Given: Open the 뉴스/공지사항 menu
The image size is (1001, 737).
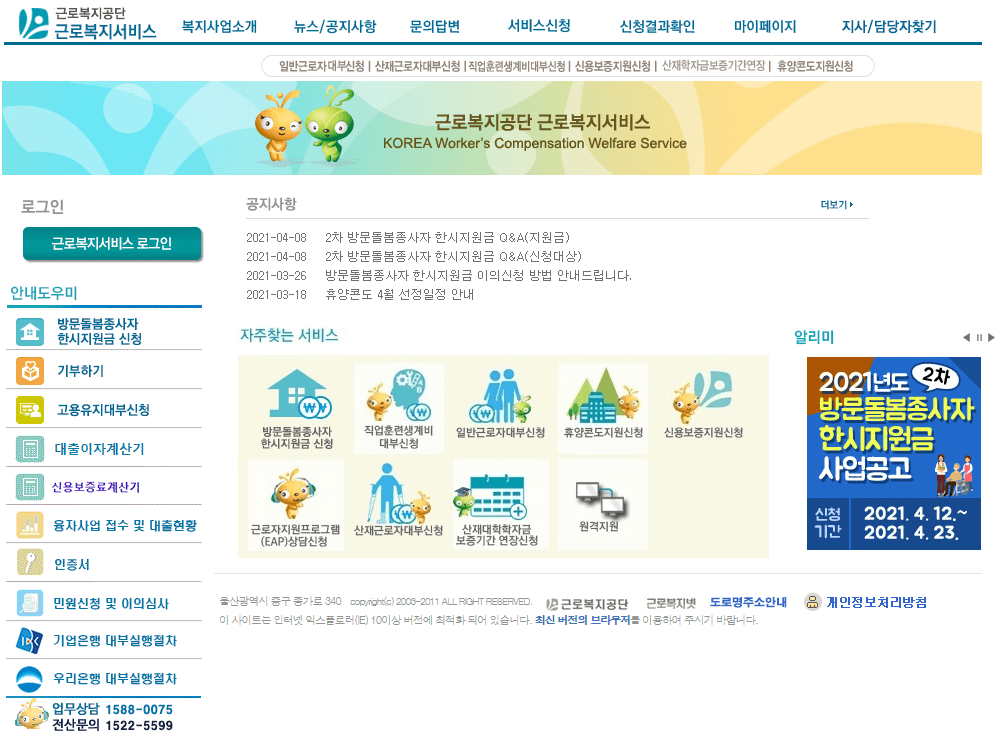Looking at the screenshot, I should [335, 26].
